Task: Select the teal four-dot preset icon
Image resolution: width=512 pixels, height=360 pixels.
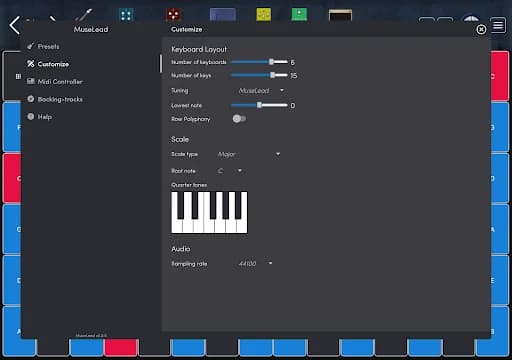Action: (126, 15)
